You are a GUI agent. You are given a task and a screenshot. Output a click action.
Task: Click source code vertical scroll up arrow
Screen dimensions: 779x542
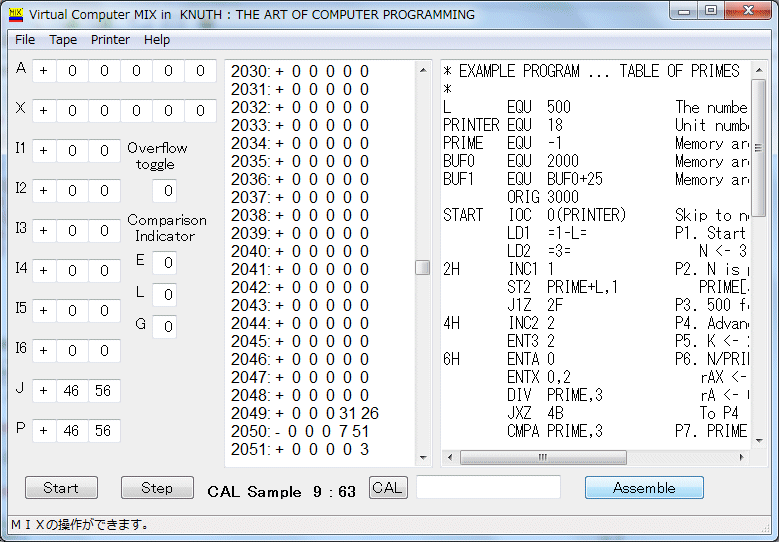tap(759, 71)
